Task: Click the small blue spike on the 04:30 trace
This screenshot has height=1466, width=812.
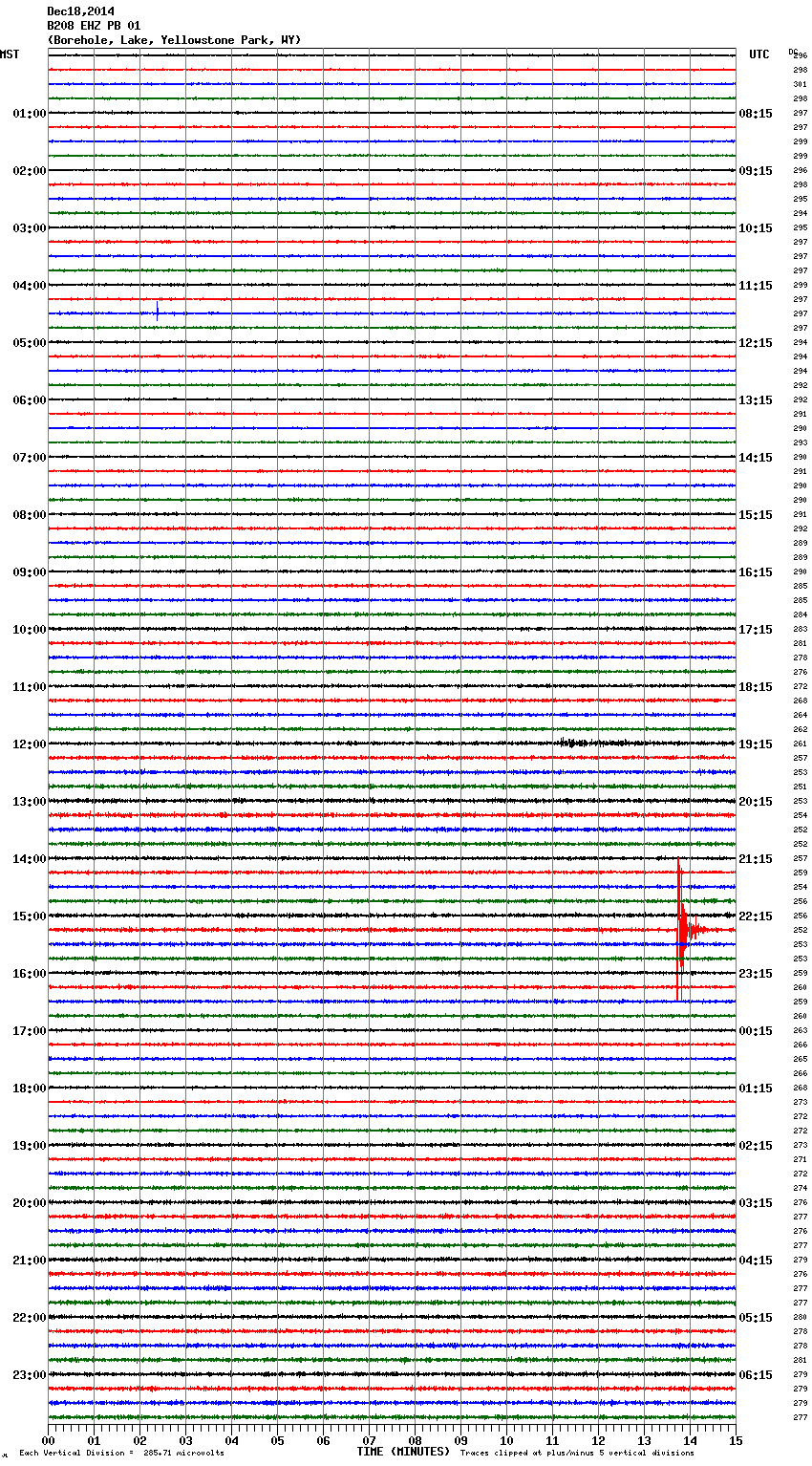Action: click(157, 311)
